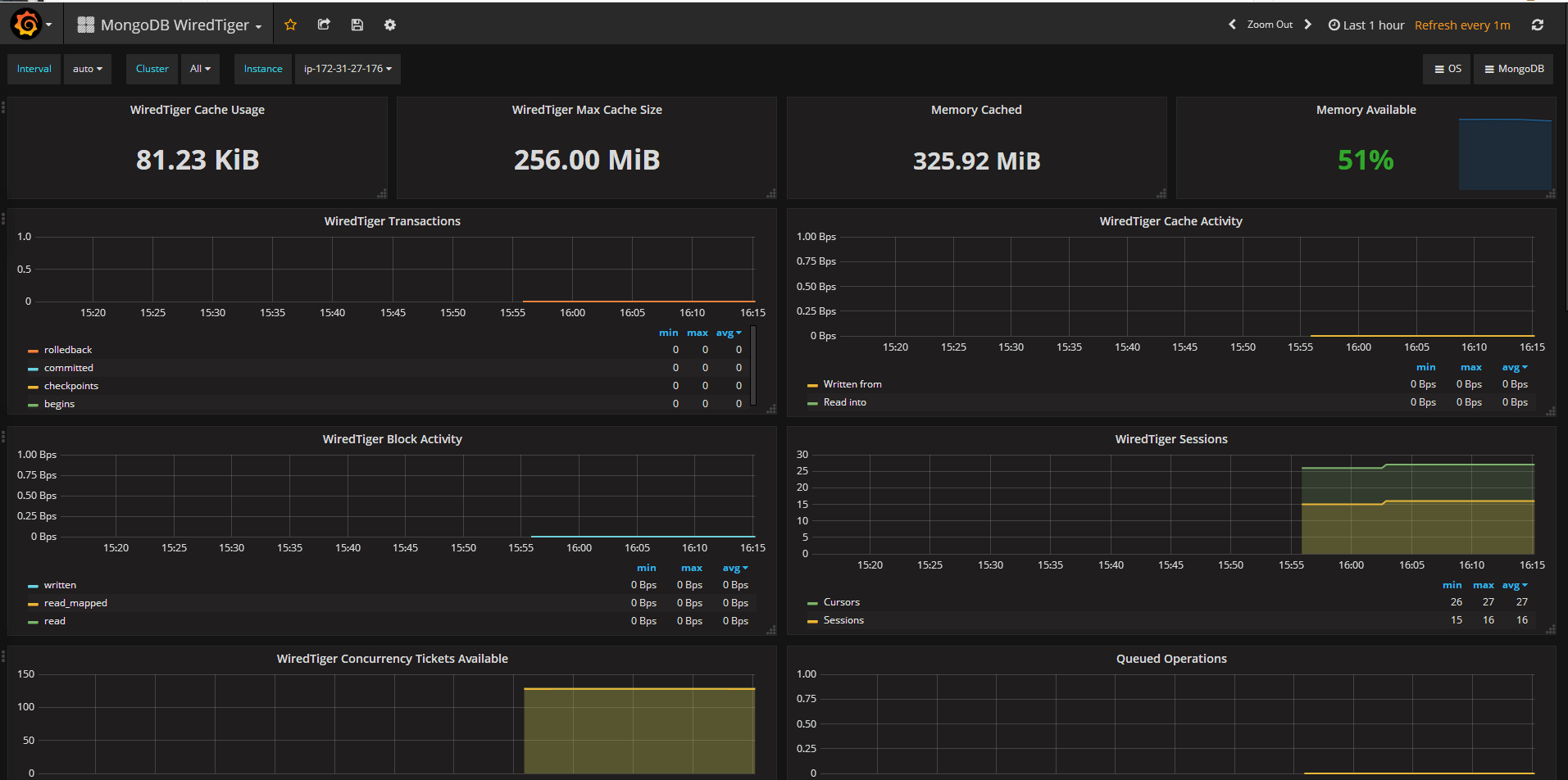Sort Cache Activity legend by min column
This screenshot has height=780, width=1568.
[1425, 367]
